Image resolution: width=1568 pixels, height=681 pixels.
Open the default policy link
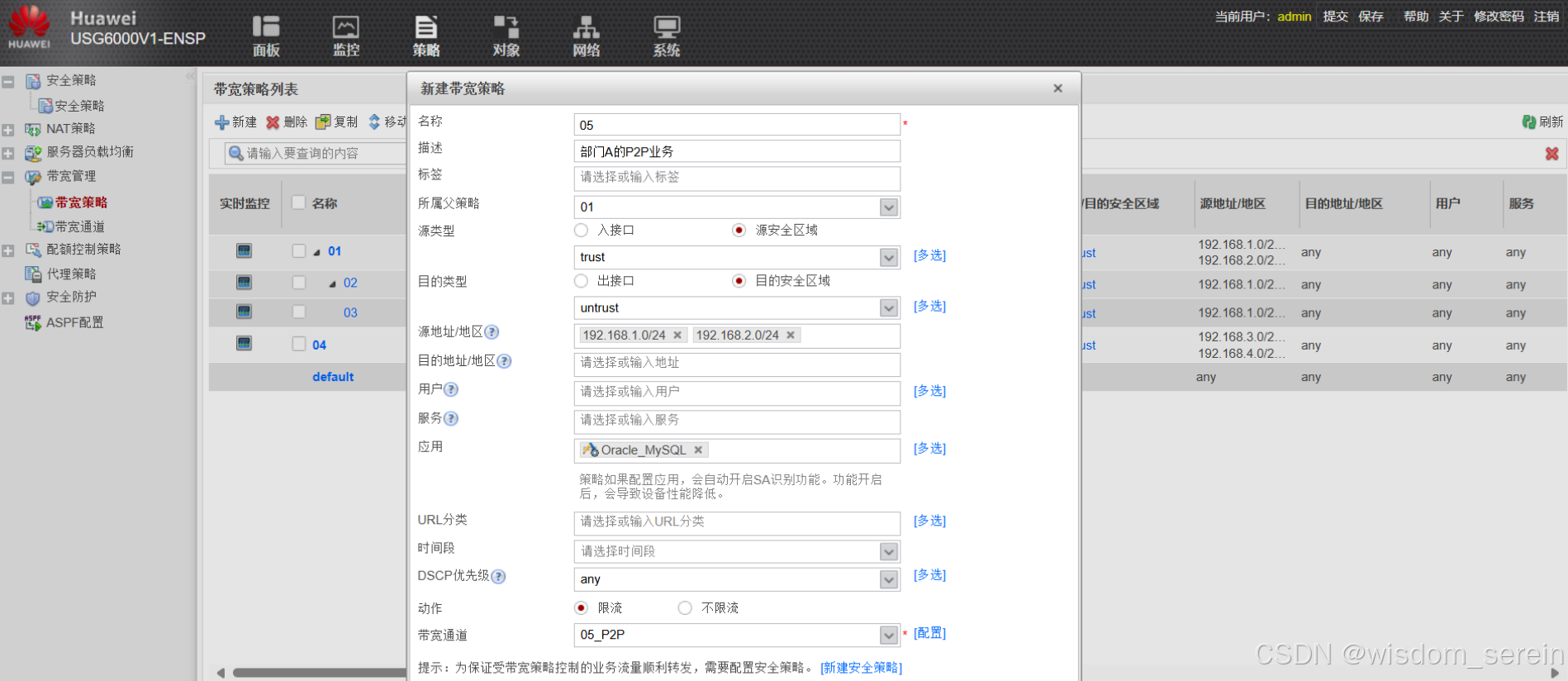pos(333,377)
